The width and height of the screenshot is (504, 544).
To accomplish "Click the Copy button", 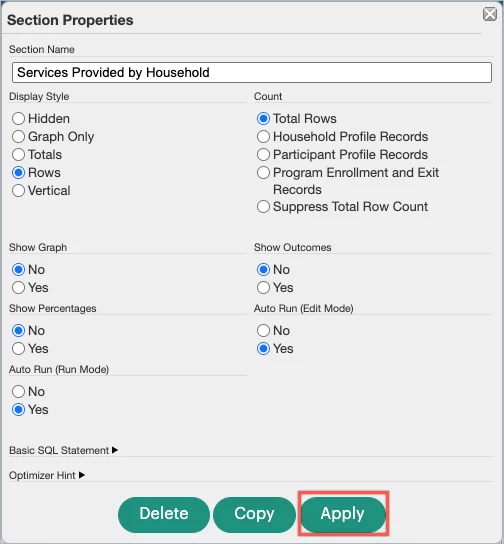I will [x=254, y=514].
